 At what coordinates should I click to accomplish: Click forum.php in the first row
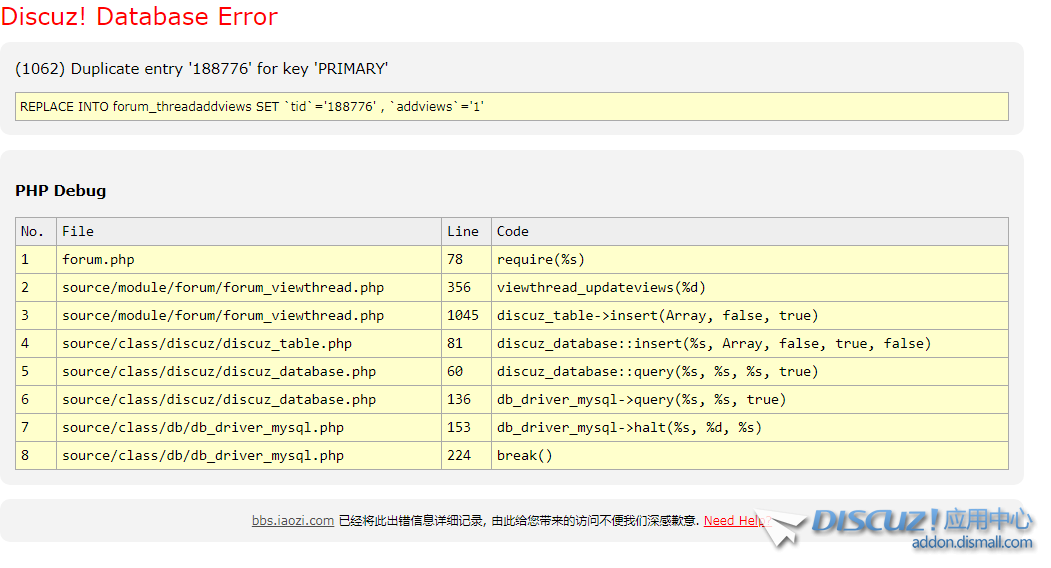pyautogui.click(x=98, y=259)
